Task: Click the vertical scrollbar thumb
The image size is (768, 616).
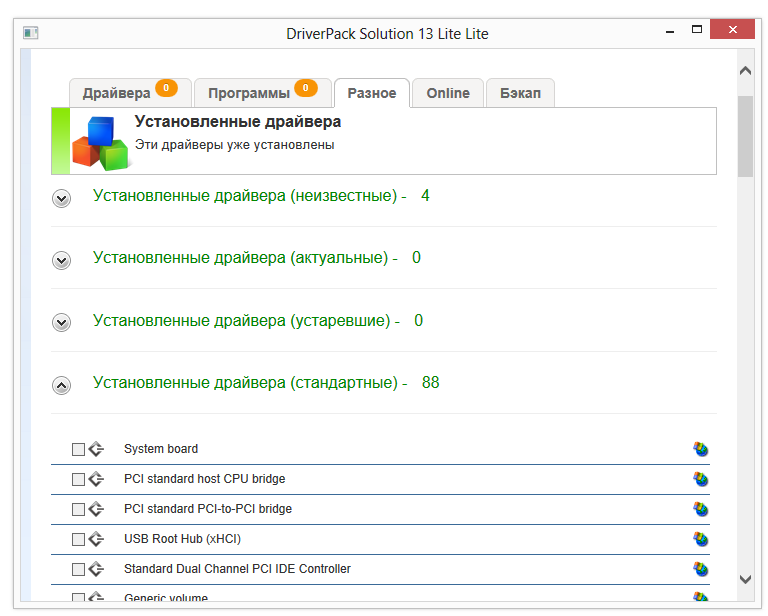Action: point(745,135)
